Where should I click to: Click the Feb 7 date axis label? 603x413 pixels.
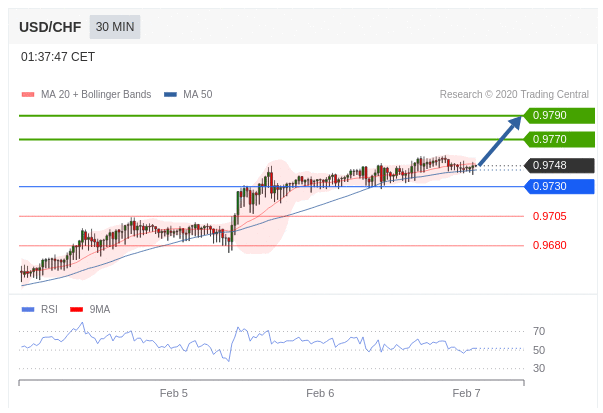coord(466,393)
